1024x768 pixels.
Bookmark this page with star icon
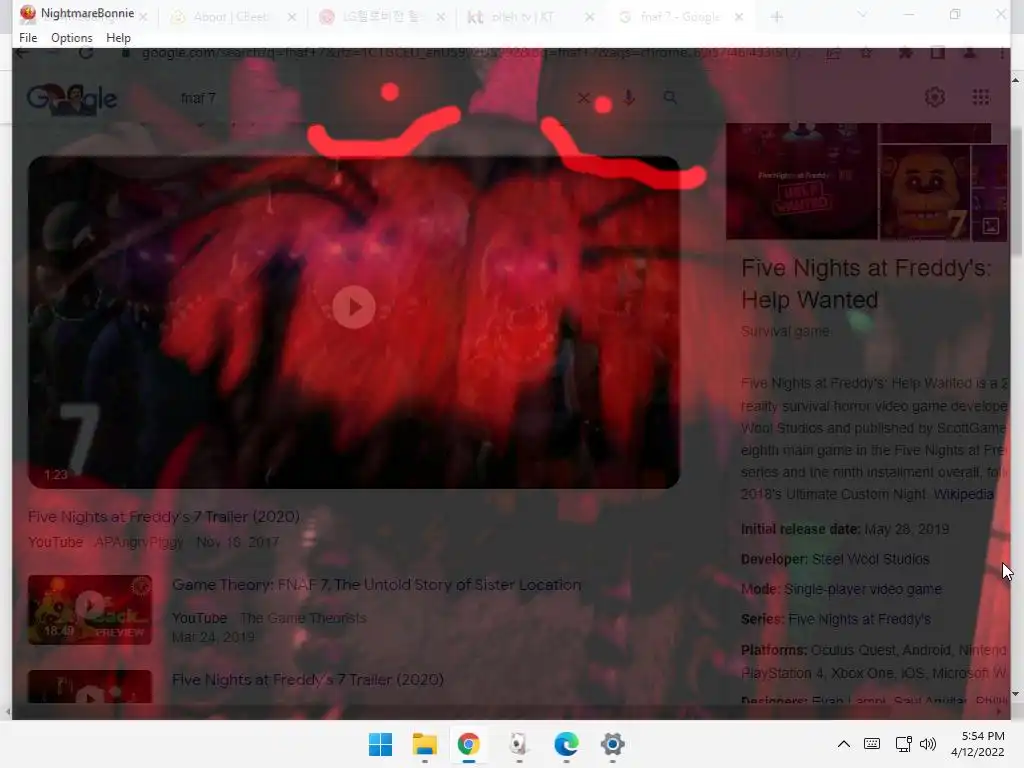click(x=866, y=54)
